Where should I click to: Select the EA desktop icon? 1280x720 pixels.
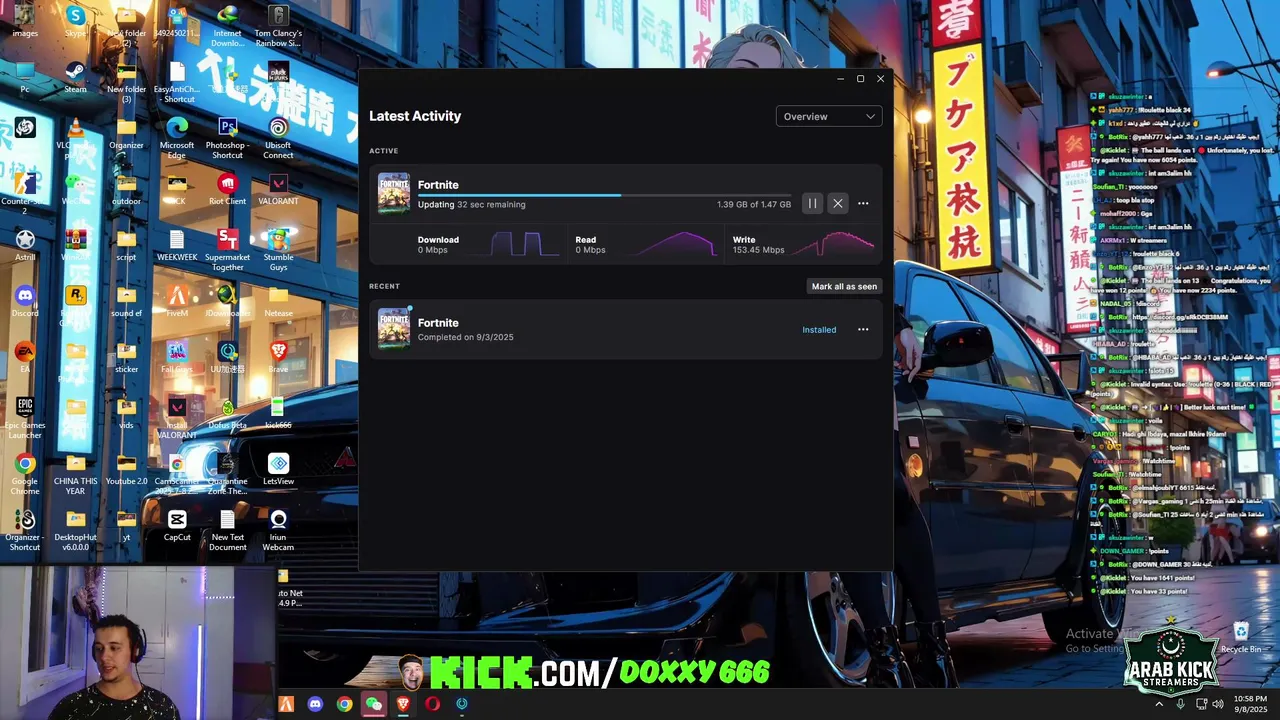click(x=25, y=357)
